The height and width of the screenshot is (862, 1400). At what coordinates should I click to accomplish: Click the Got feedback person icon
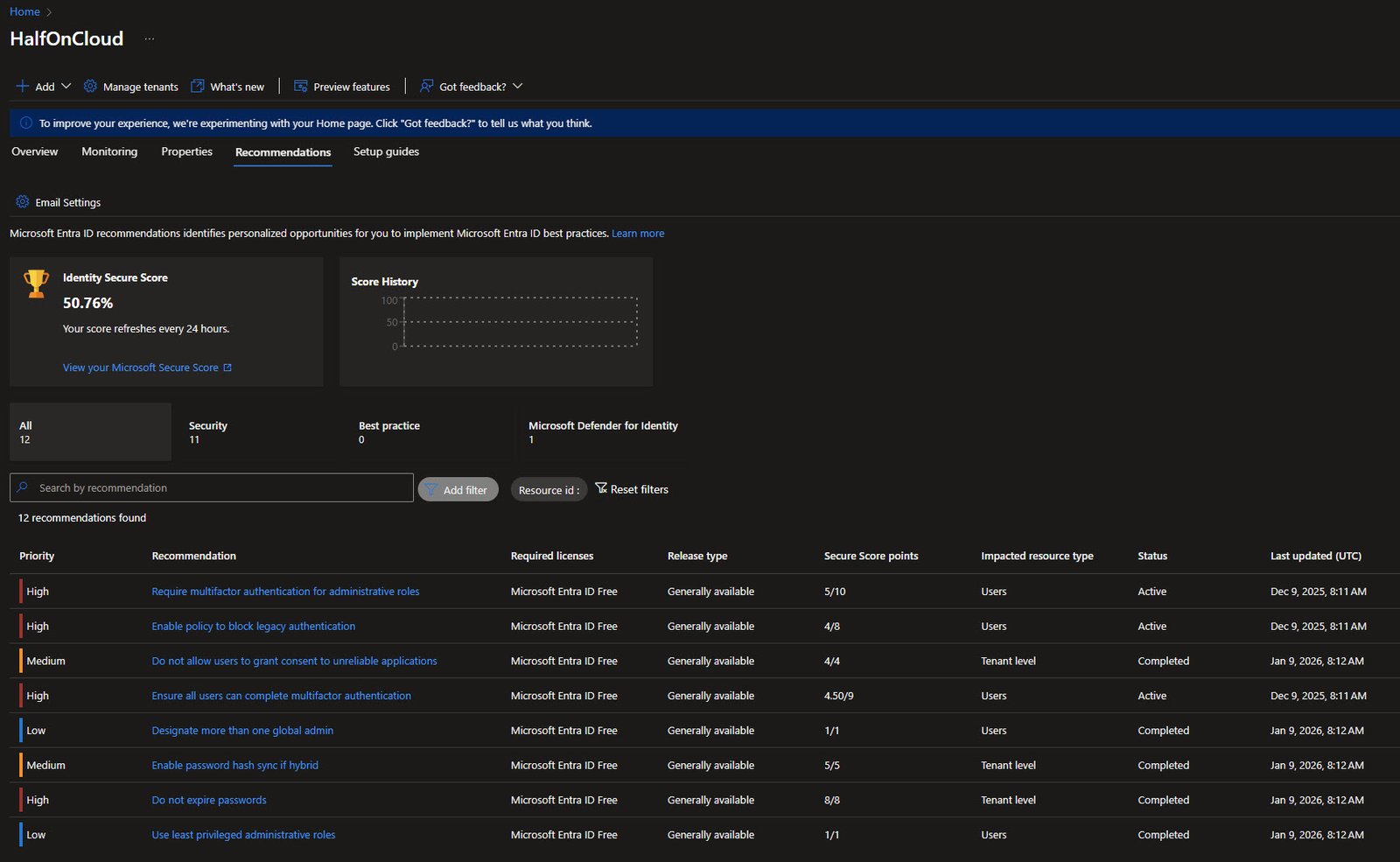(426, 86)
